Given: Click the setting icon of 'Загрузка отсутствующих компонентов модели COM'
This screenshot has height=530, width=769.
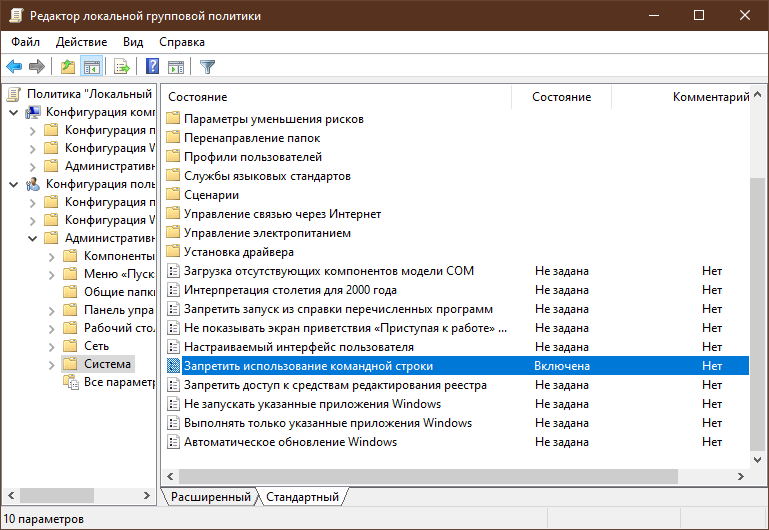Looking at the screenshot, I should tap(173, 271).
